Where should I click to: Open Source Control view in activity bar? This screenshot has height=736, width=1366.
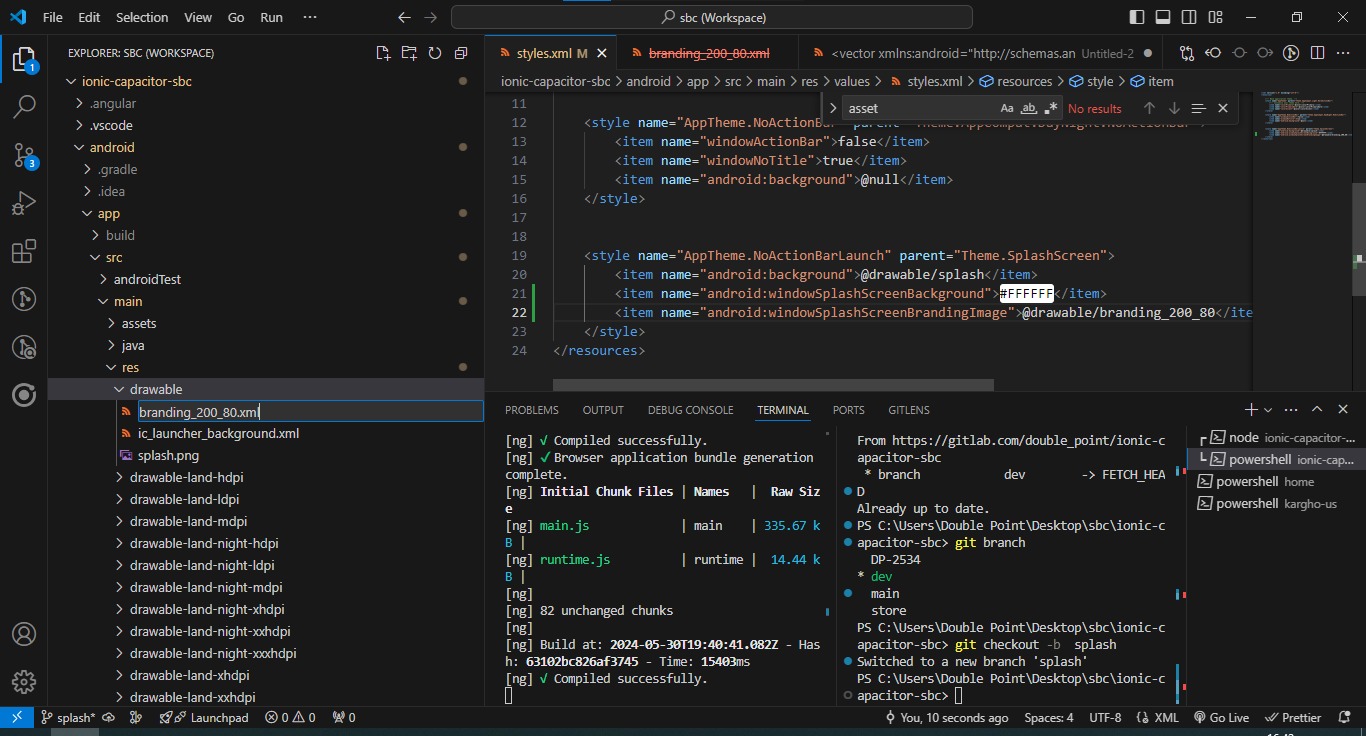pos(24,154)
